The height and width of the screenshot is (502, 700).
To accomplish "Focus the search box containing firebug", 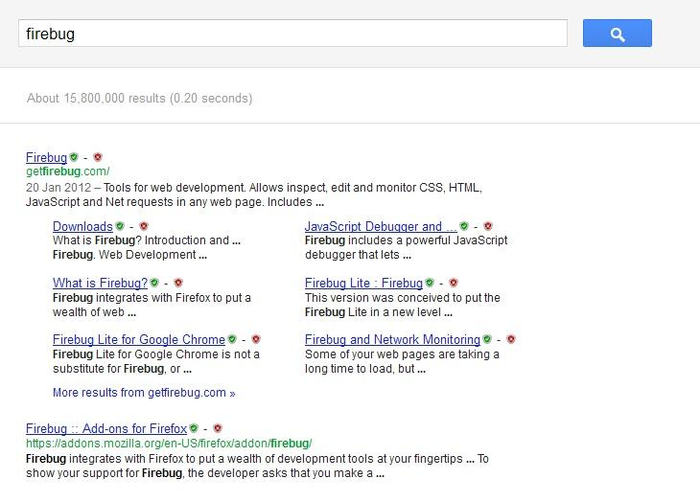I will pyautogui.click(x=293, y=33).
